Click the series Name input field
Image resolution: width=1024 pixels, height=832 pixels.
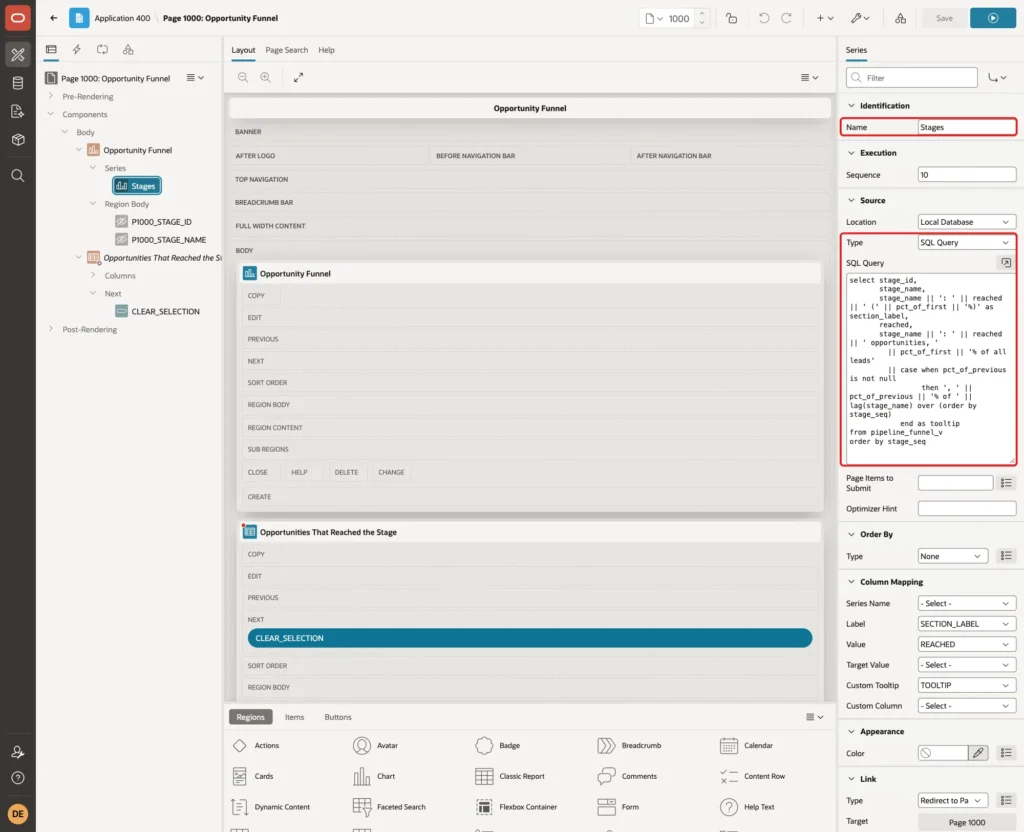point(967,127)
